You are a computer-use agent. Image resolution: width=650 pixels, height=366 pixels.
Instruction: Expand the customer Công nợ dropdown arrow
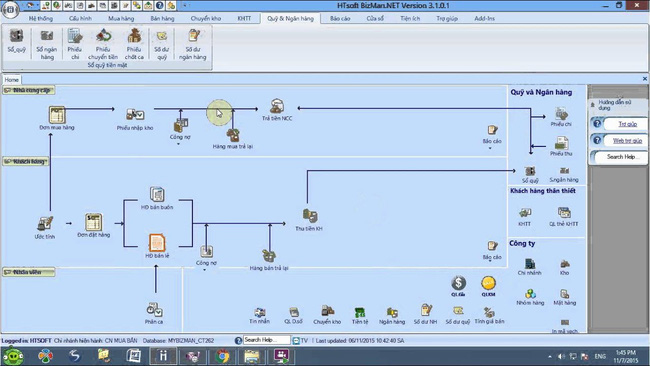click(204, 270)
